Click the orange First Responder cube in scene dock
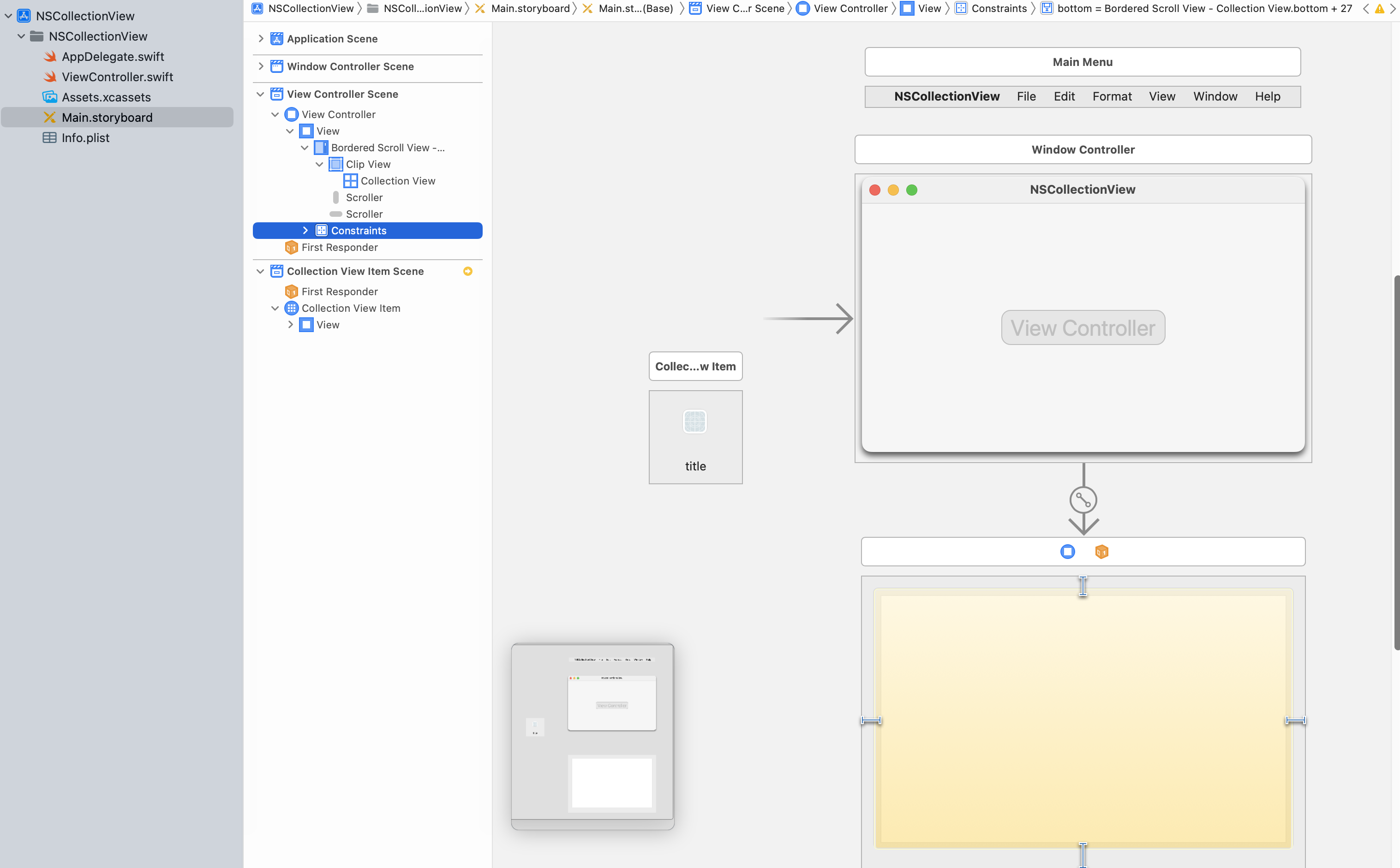This screenshot has width=1400, height=868. [x=1101, y=552]
